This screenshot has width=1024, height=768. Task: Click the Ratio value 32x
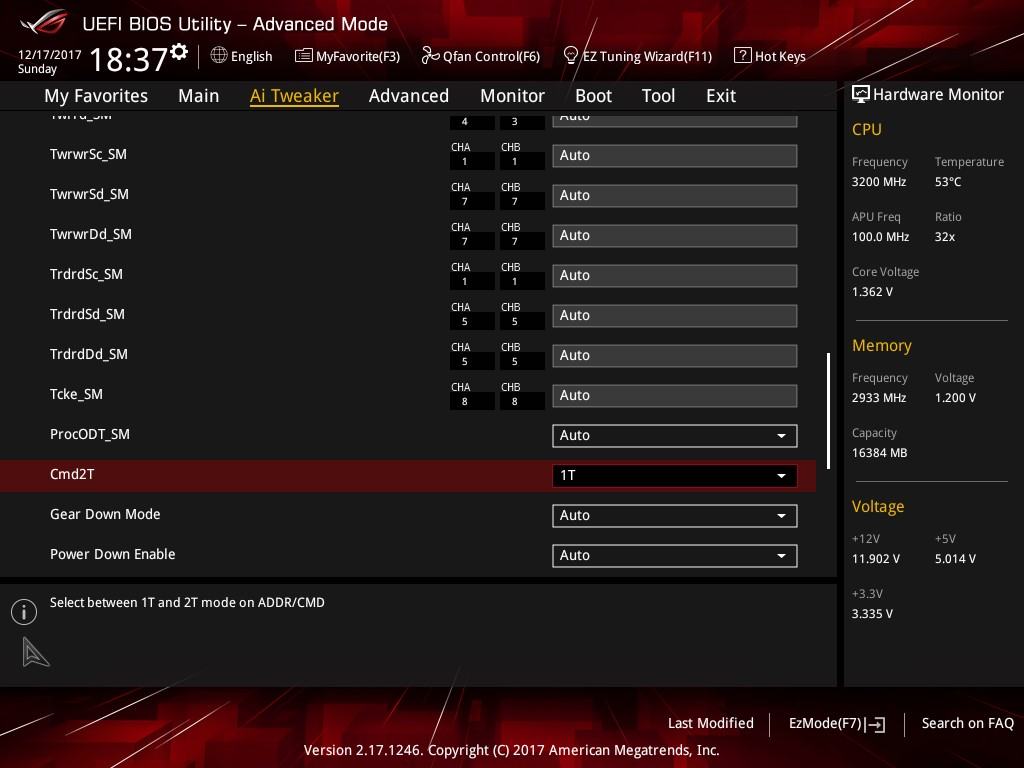pyautogui.click(x=944, y=237)
